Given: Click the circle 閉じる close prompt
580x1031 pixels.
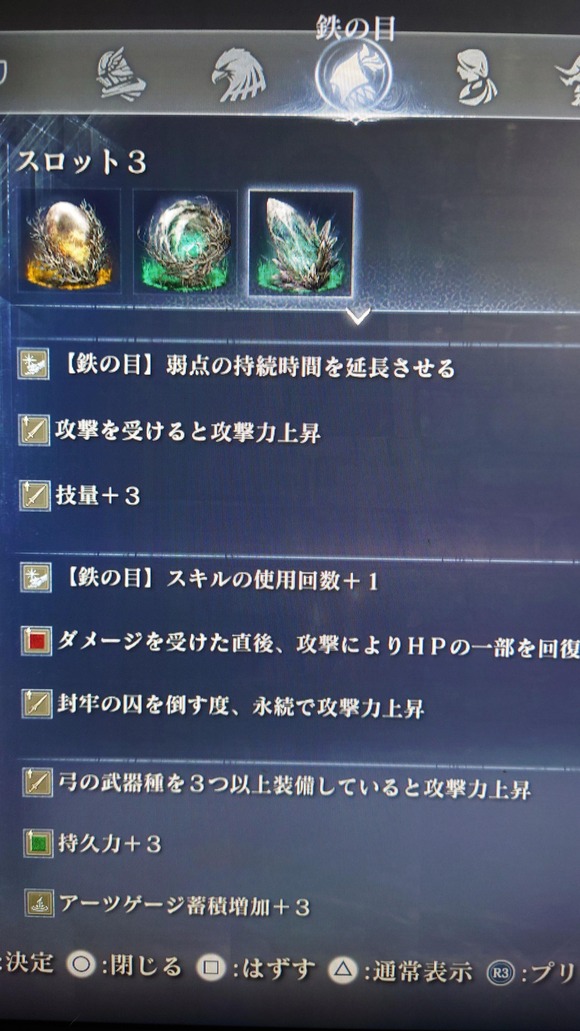Looking at the screenshot, I should (x=124, y=966).
